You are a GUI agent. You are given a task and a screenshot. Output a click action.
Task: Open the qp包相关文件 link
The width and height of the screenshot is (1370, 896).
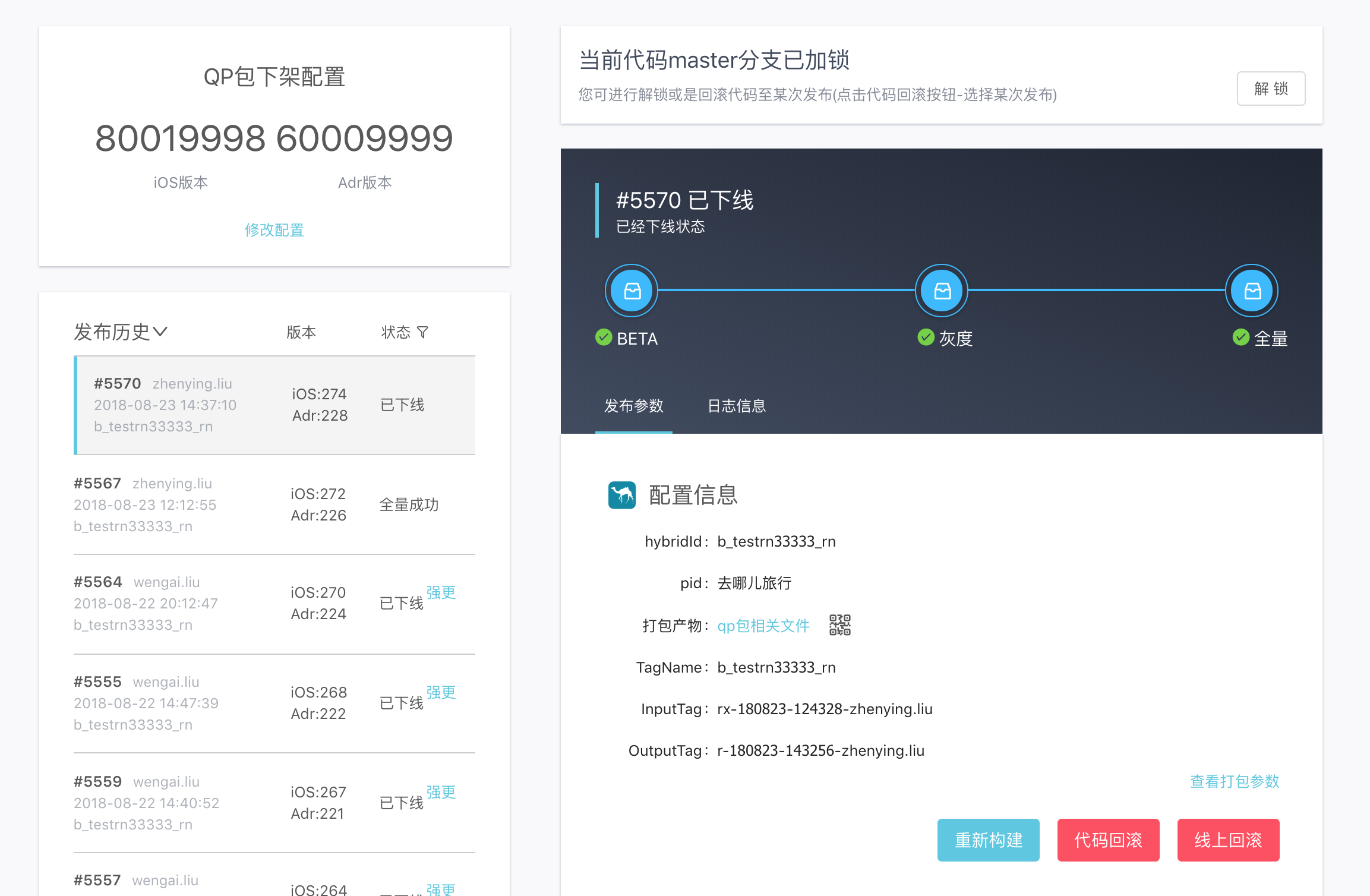point(763,626)
